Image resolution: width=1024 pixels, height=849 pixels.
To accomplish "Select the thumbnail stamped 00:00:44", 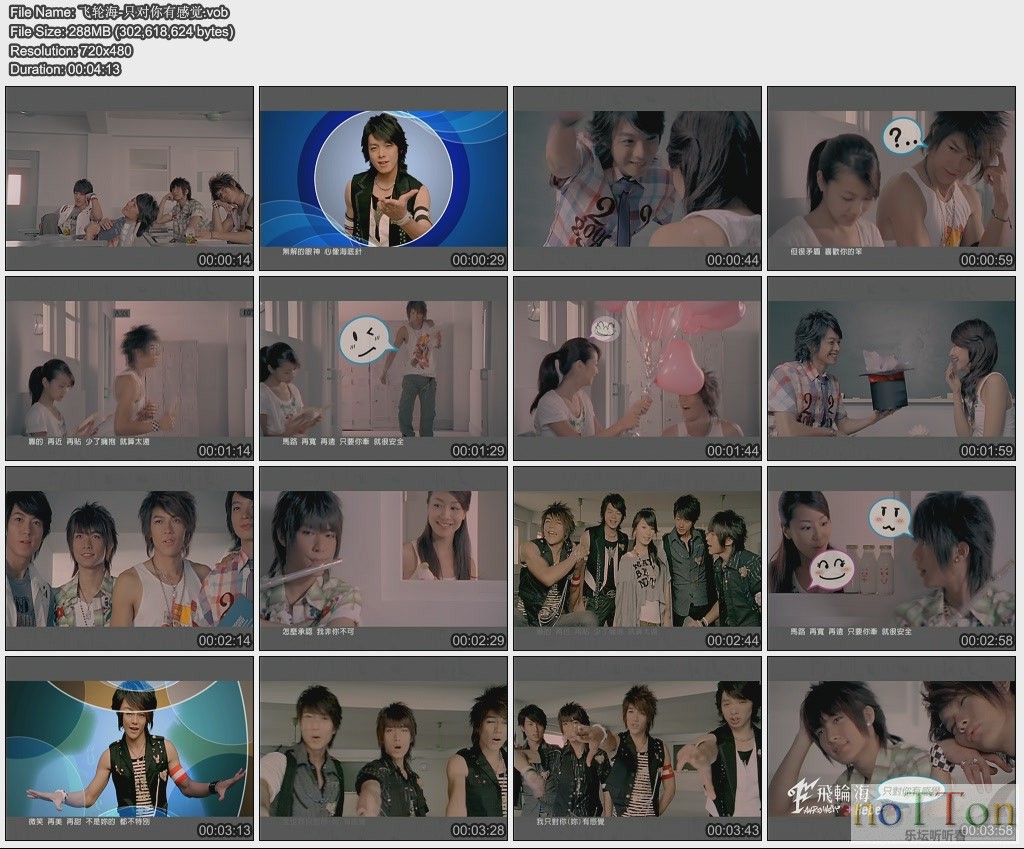I will pyautogui.click(x=637, y=178).
